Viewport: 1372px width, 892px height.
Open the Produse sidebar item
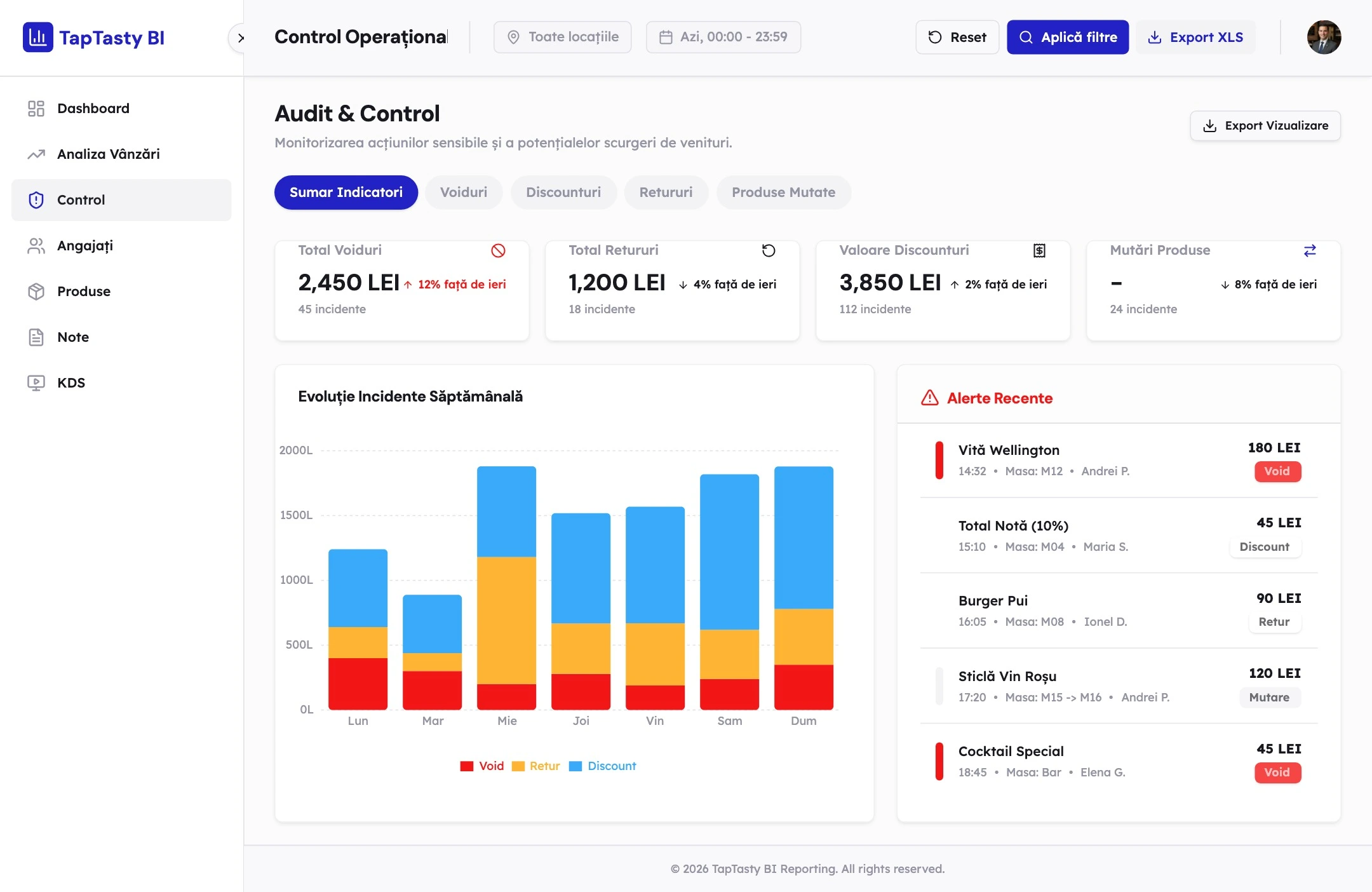pyautogui.click(x=121, y=292)
